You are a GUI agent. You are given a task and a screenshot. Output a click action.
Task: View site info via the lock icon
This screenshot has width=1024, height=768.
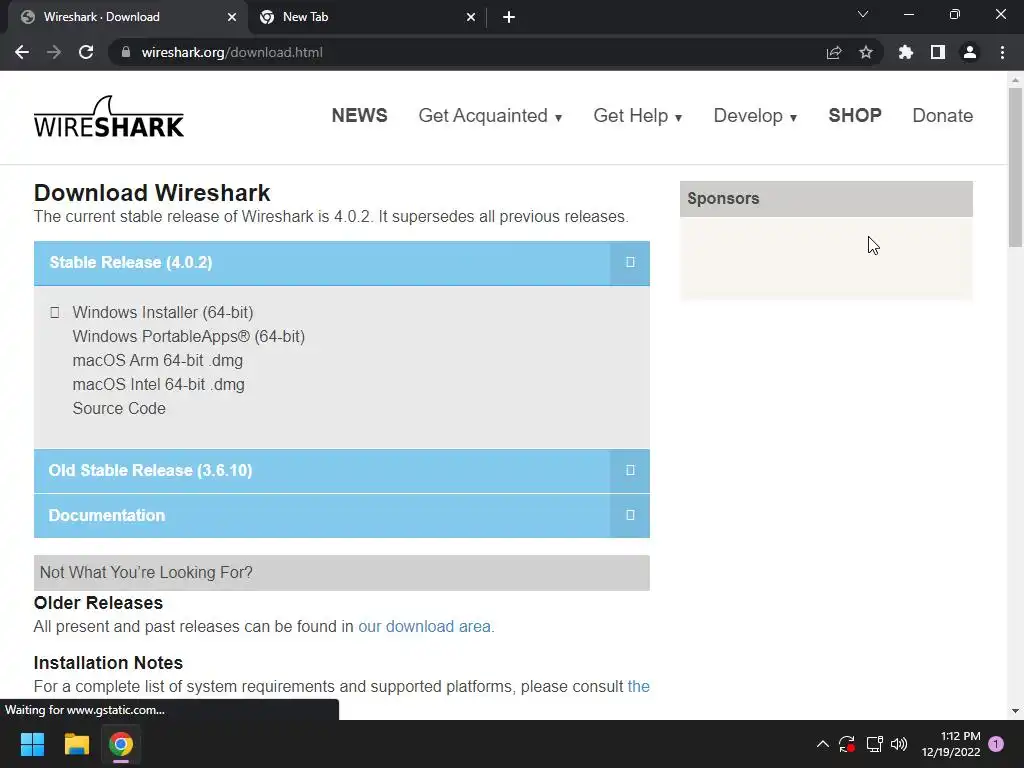126,52
